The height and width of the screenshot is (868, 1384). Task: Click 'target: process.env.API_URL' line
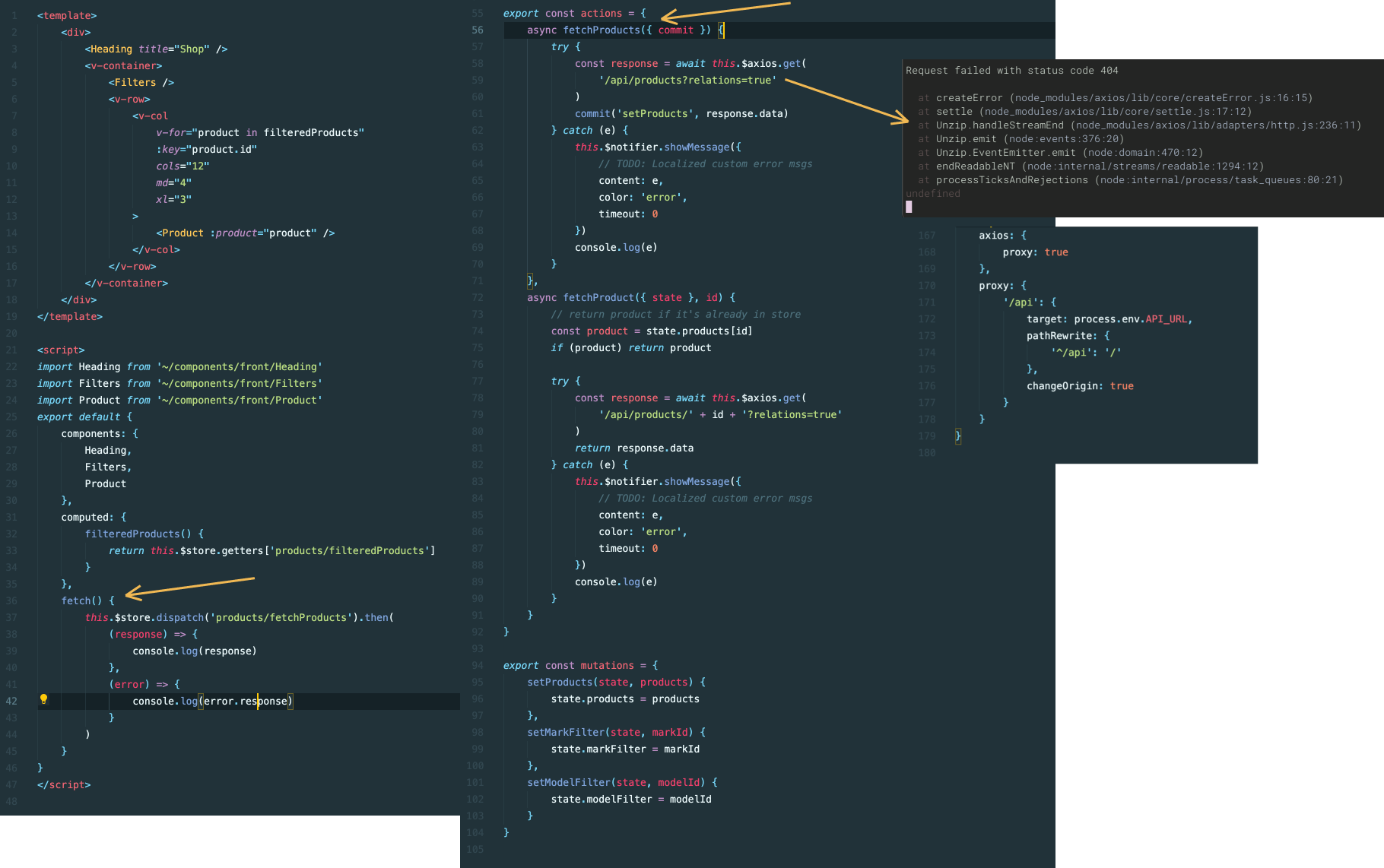(x=1109, y=319)
